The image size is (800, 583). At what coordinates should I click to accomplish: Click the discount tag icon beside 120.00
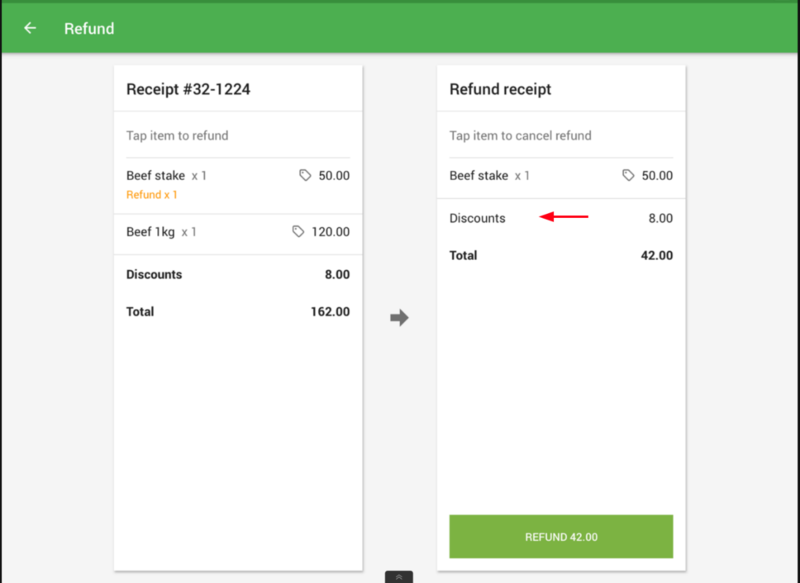point(298,232)
